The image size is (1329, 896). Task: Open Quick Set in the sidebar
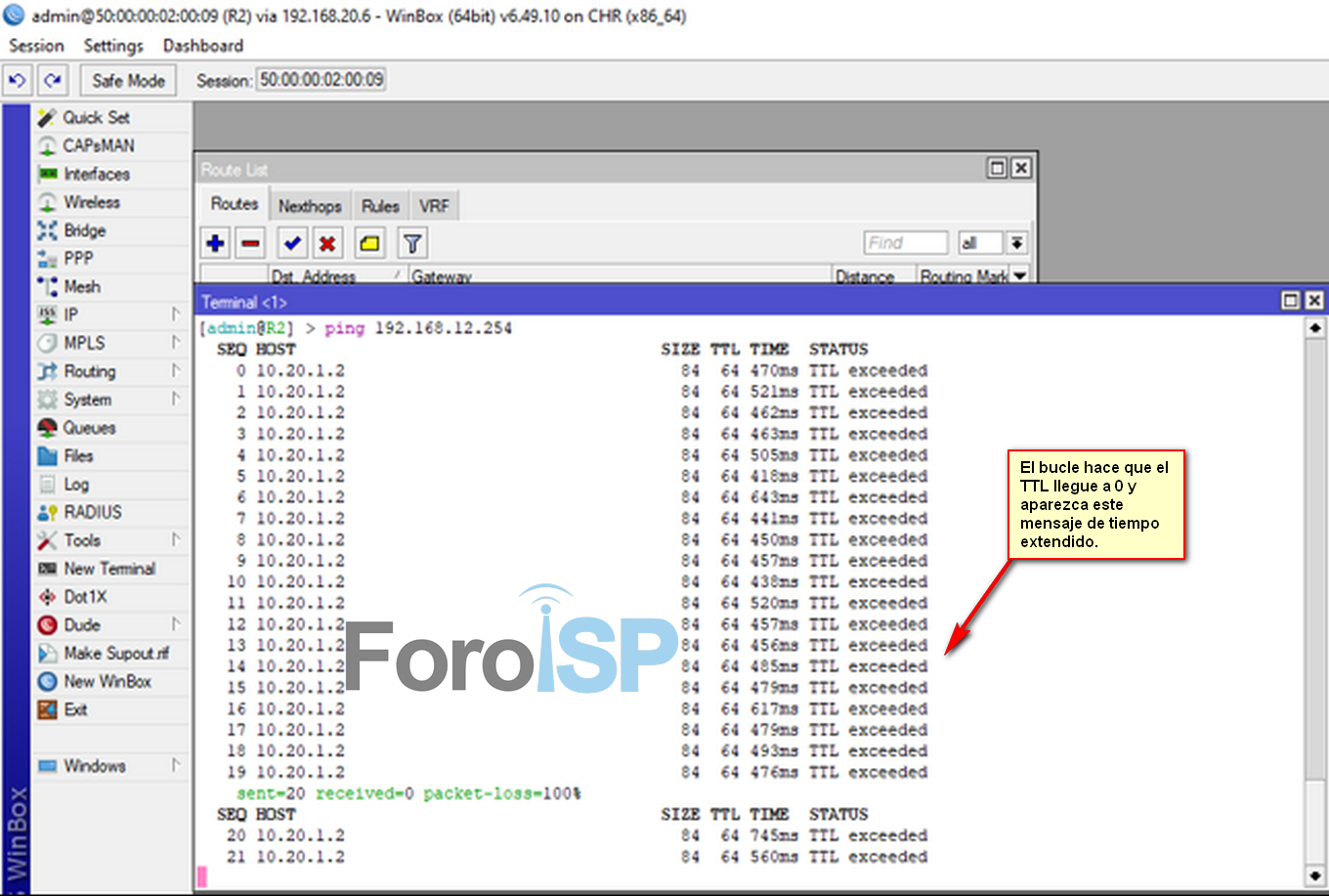click(96, 117)
